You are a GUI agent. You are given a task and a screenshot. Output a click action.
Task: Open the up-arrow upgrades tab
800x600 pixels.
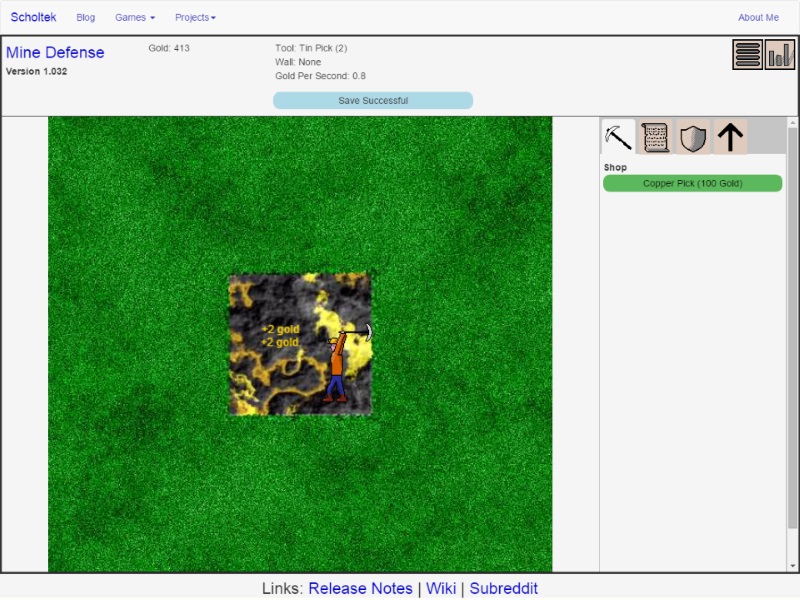(x=730, y=137)
